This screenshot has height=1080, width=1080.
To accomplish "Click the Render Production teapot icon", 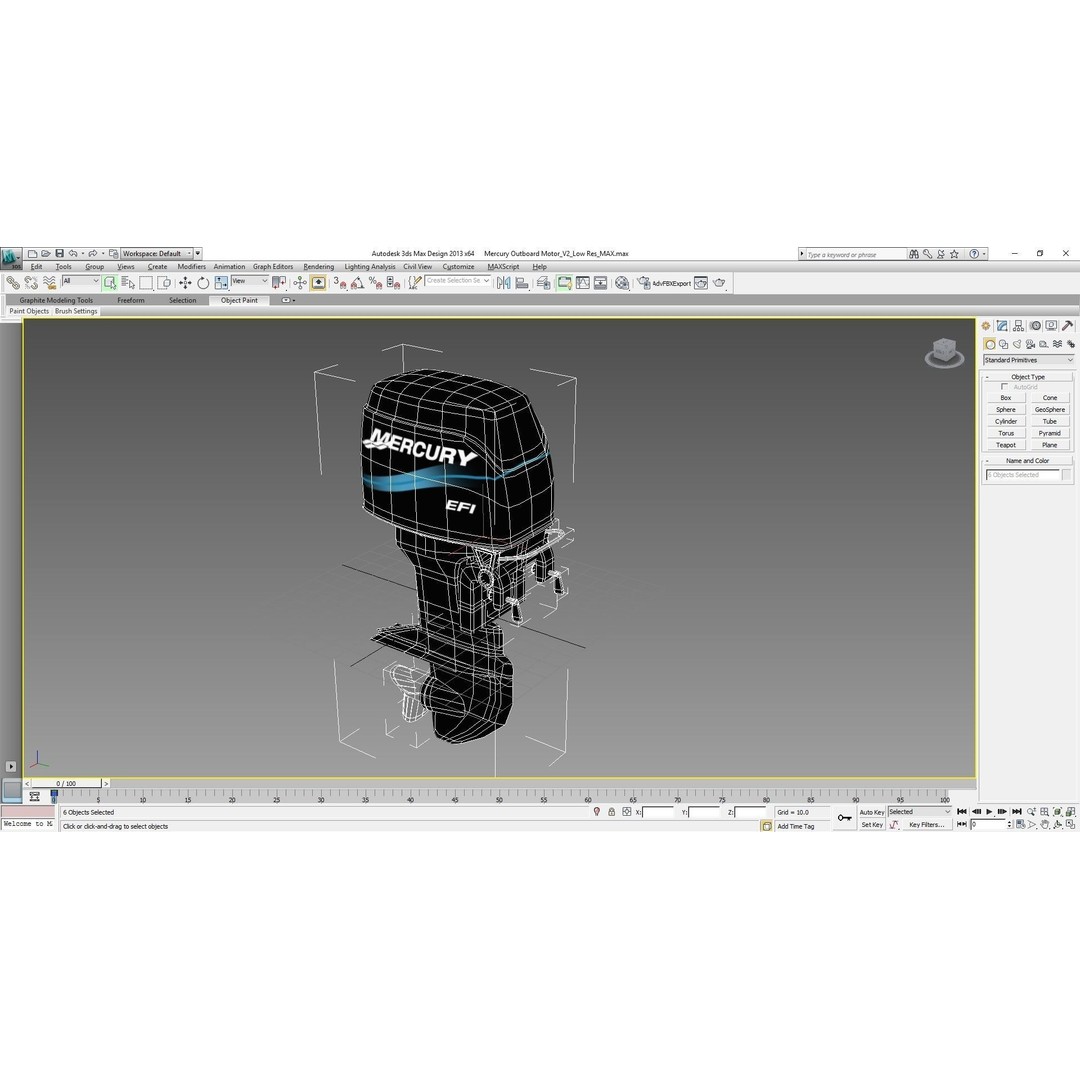I will point(719,282).
